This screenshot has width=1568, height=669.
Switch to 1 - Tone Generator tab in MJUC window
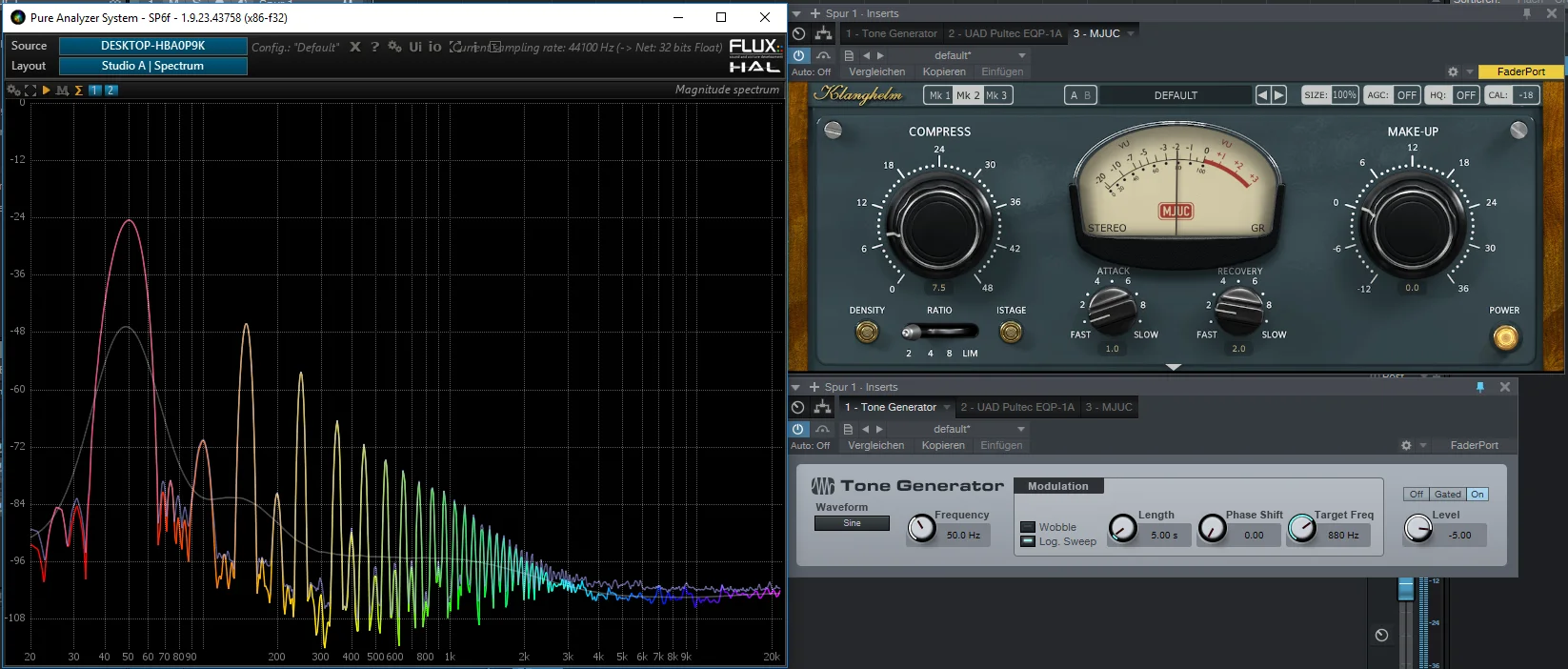(x=892, y=33)
